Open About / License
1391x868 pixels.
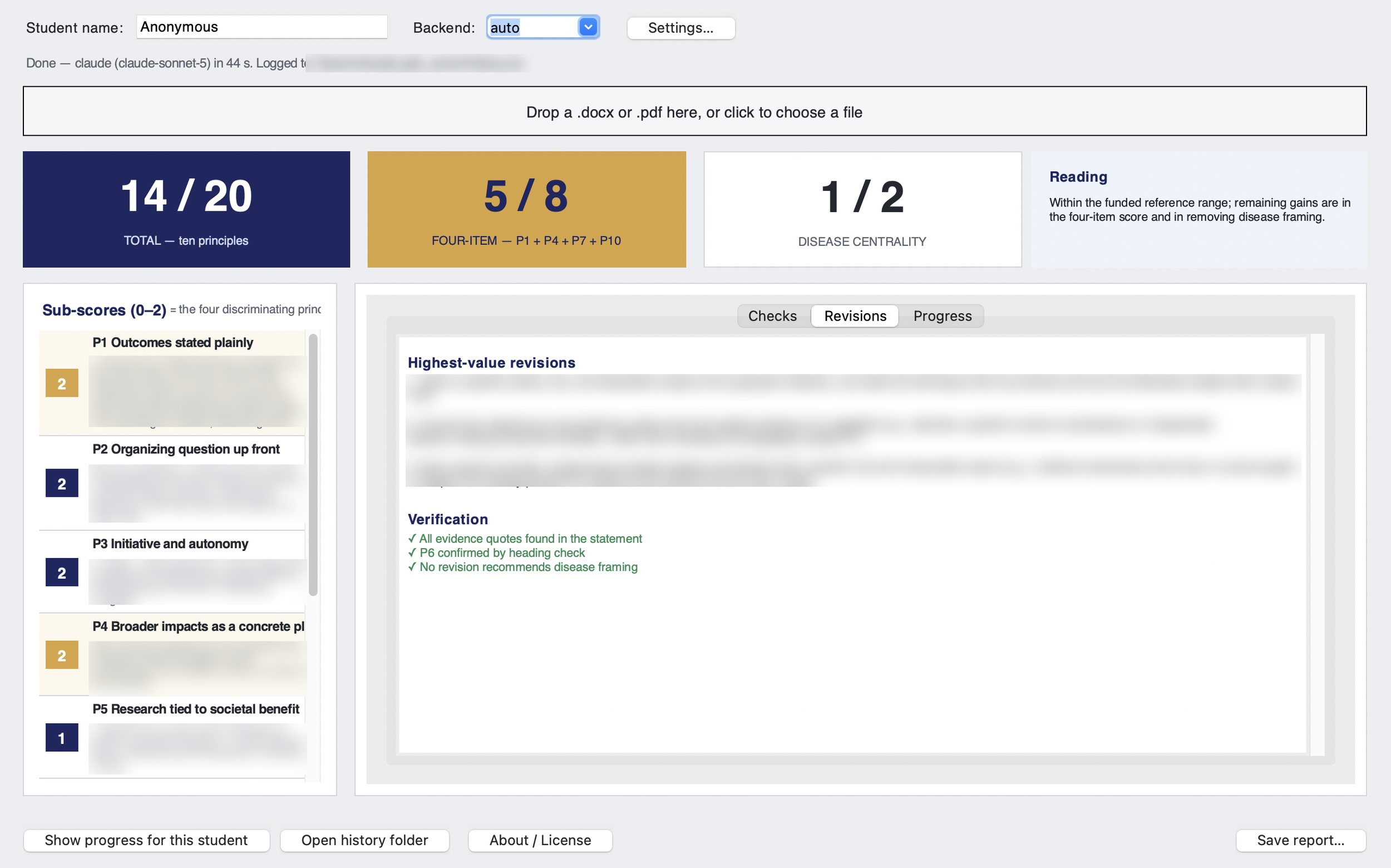[540, 840]
